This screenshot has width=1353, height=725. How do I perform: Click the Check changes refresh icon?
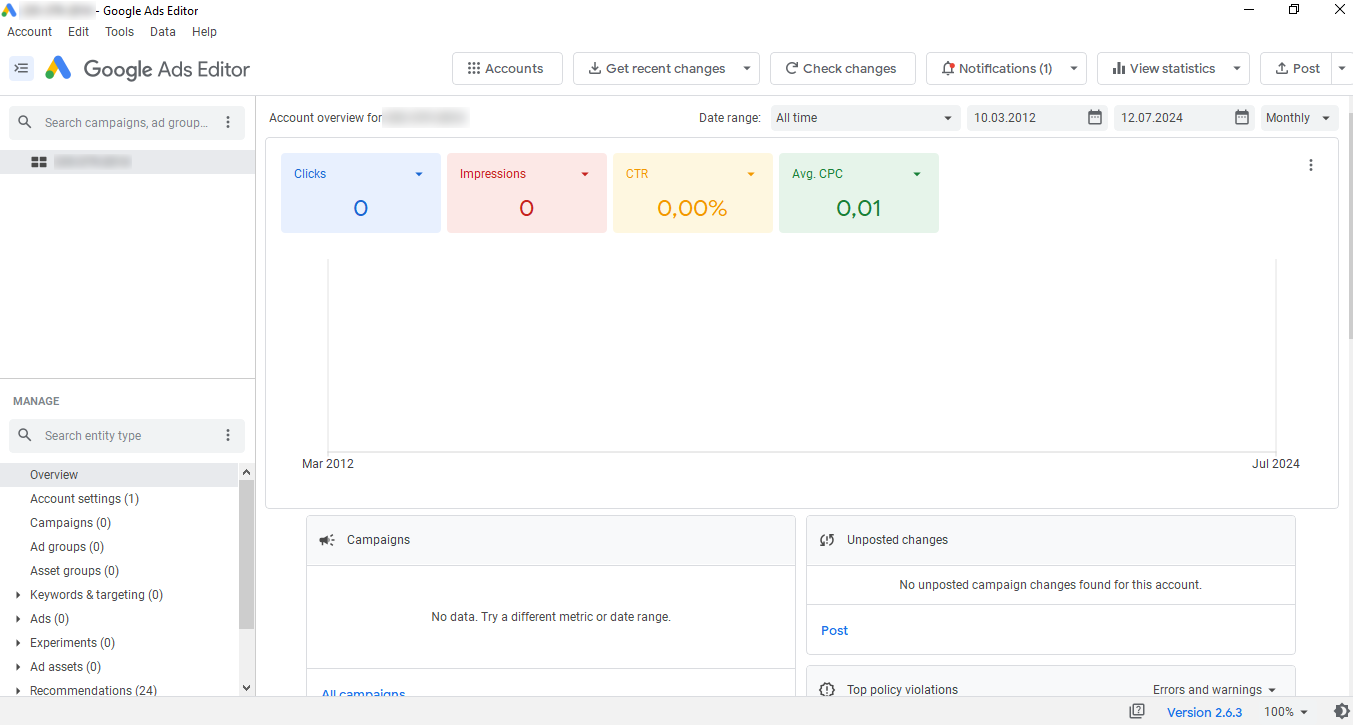coord(792,69)
